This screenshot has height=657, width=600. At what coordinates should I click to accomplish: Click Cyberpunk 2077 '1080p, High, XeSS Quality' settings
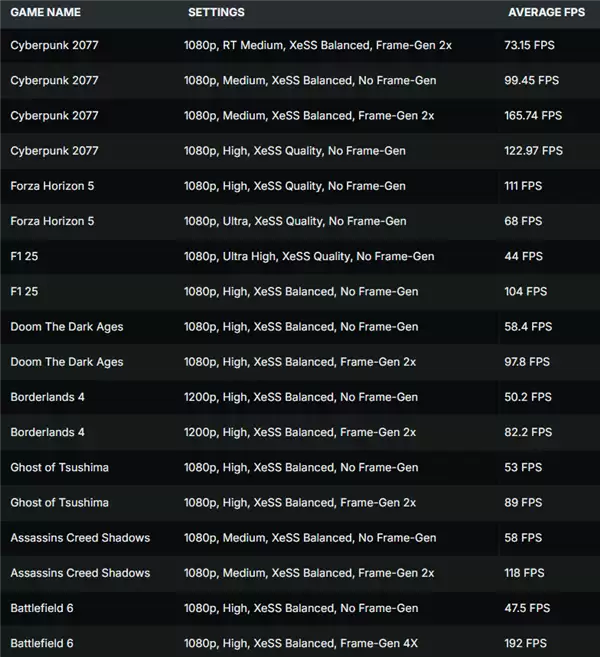295,151
